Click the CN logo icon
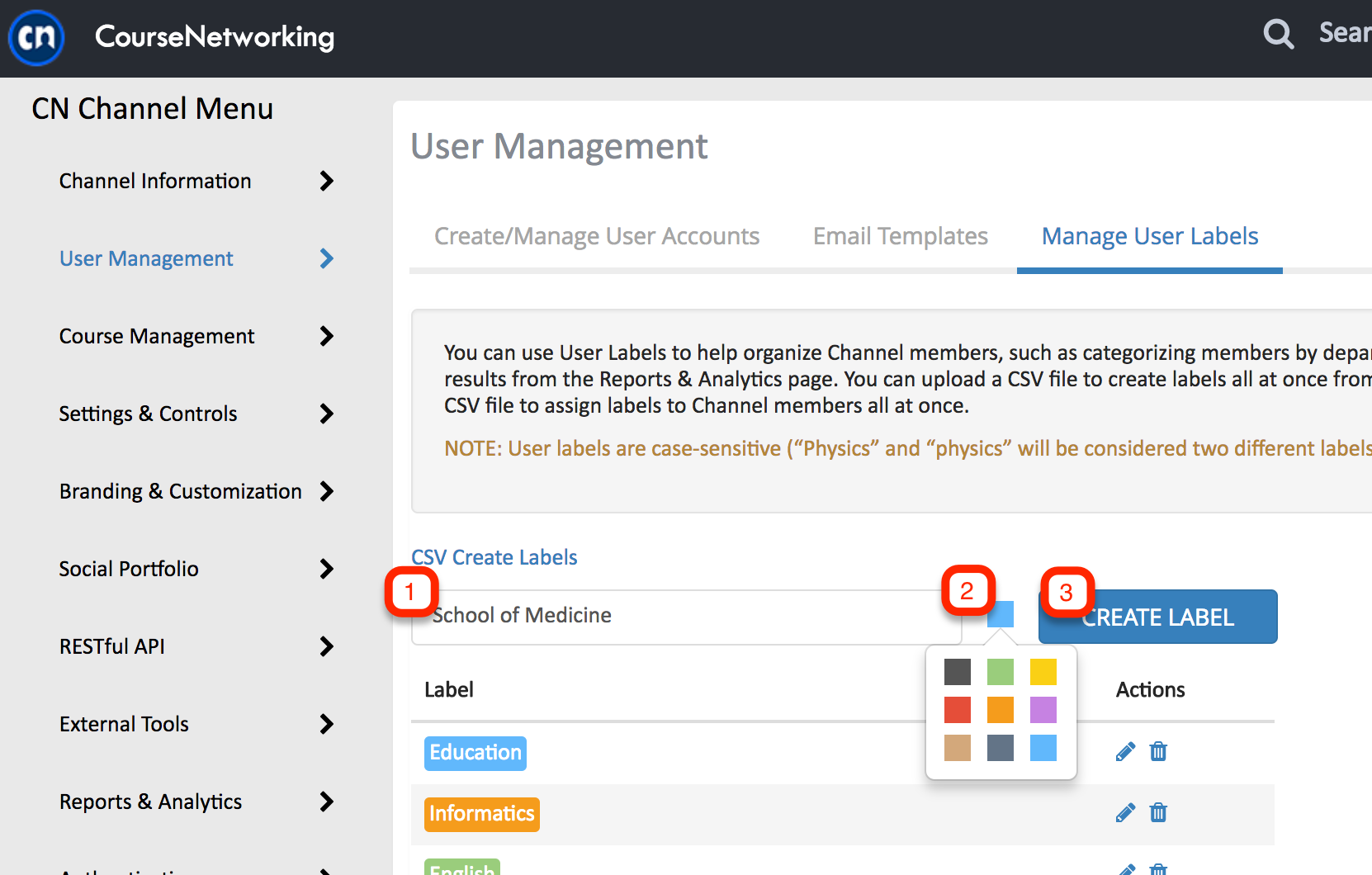 36,37
